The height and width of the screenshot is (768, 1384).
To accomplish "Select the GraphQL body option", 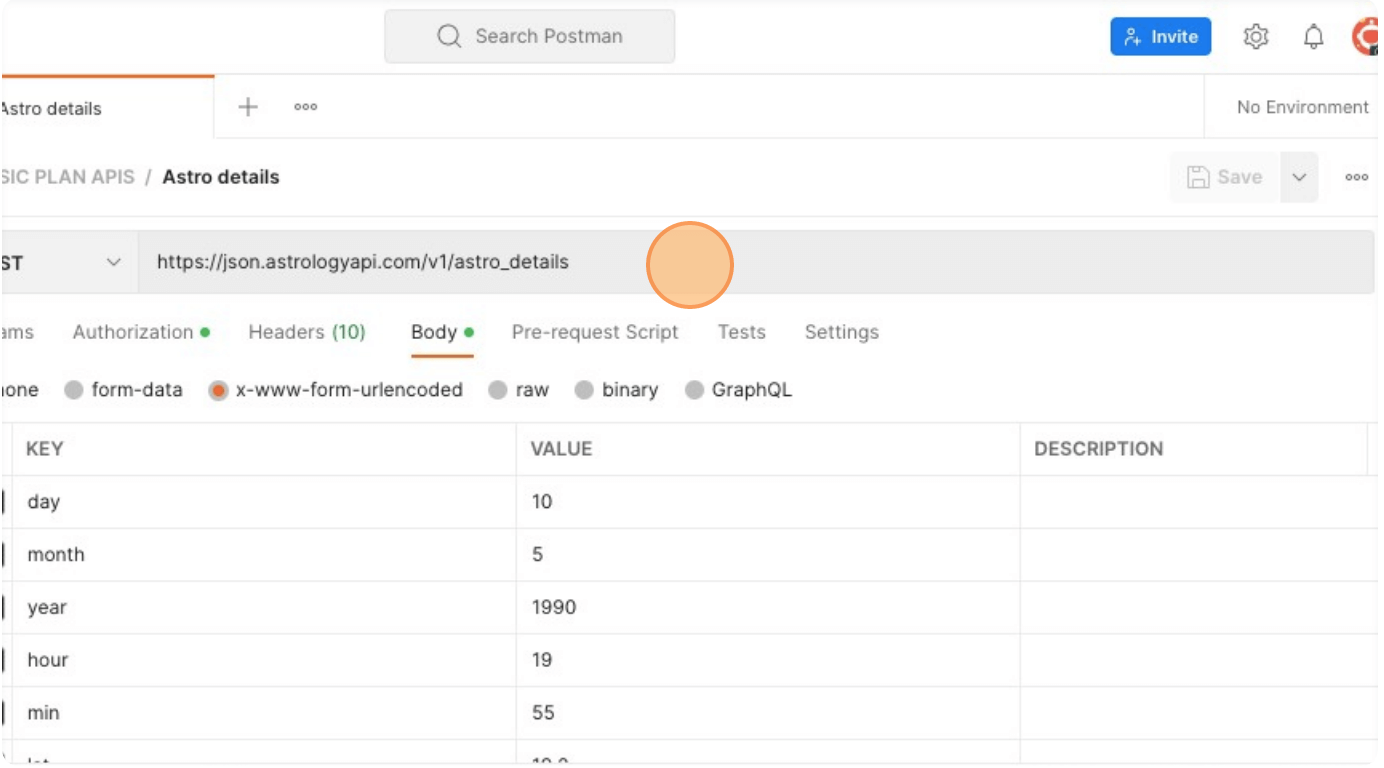I will [738, 390].
